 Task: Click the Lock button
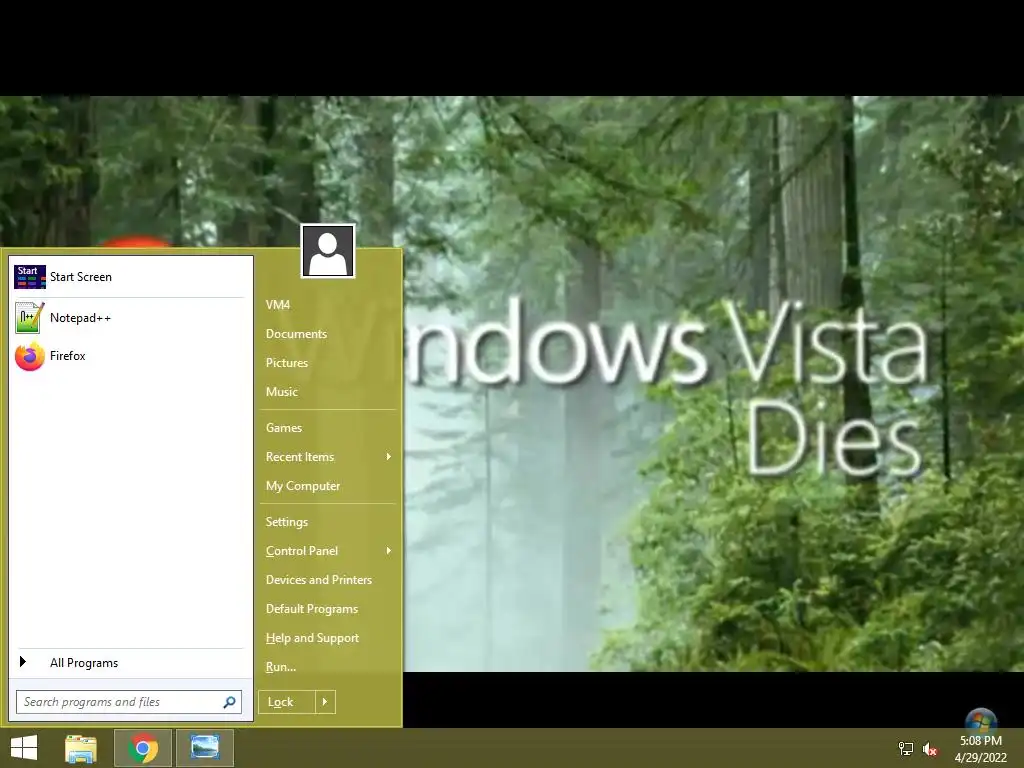point(287,702)
